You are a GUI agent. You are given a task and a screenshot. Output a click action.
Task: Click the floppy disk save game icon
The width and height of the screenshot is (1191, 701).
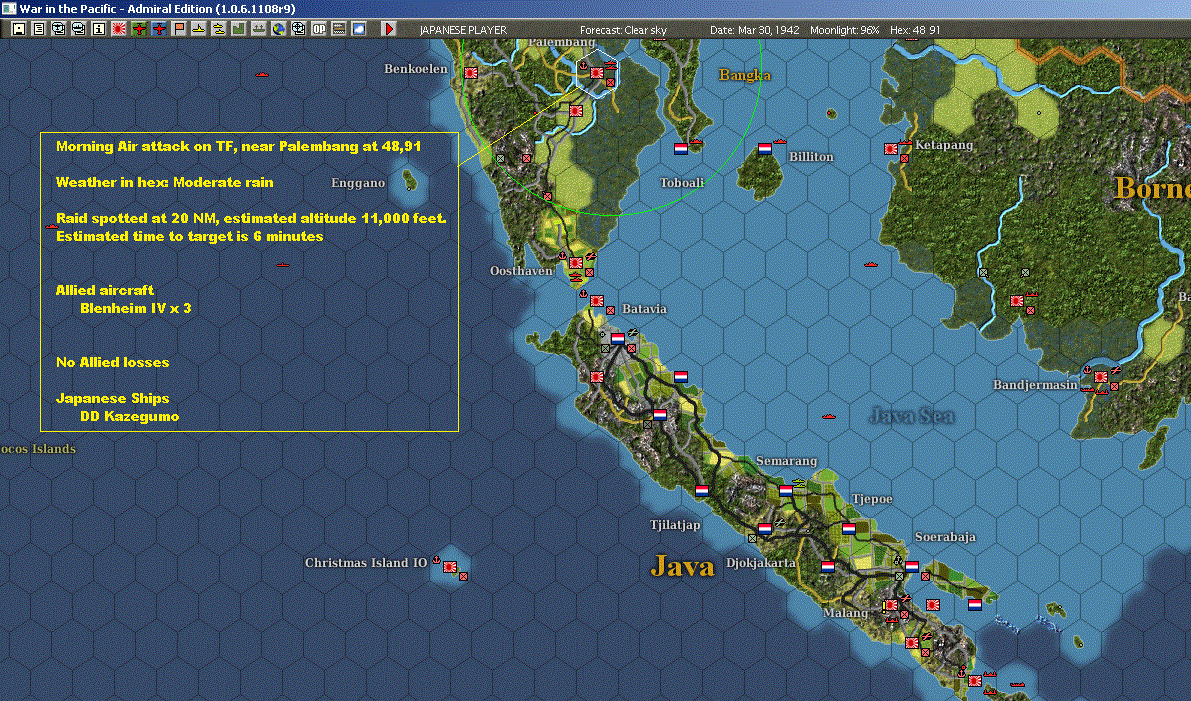(19, 29)
